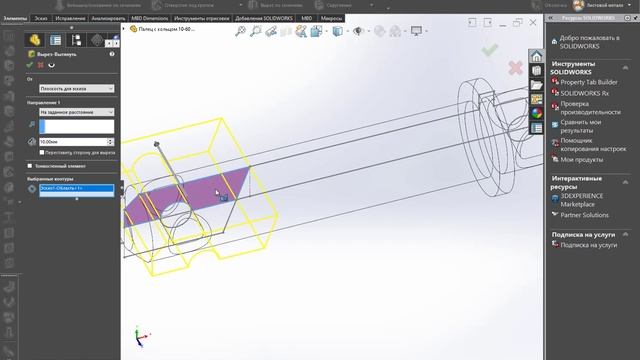Click Edit Appearance sphere icon
Screen dimensions: 640x360
click(380, 31)
